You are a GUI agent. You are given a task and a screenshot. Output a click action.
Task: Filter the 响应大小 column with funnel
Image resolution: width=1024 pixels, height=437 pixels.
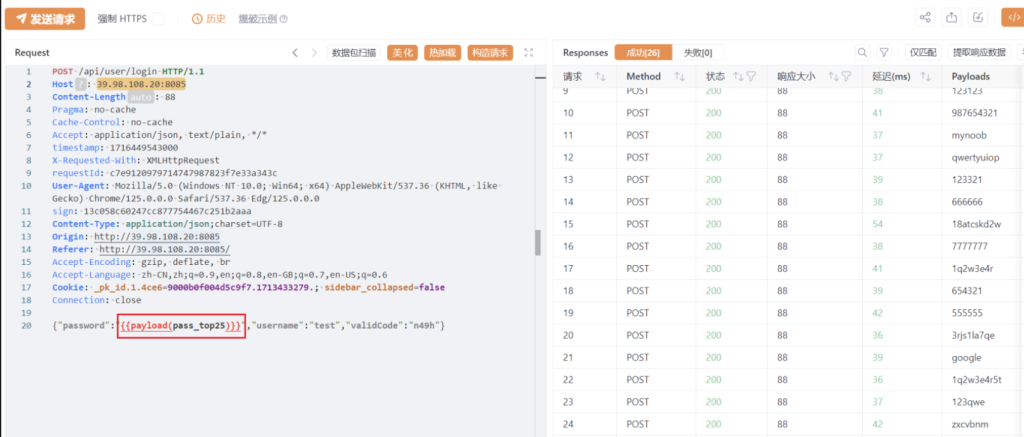point(845,77)
